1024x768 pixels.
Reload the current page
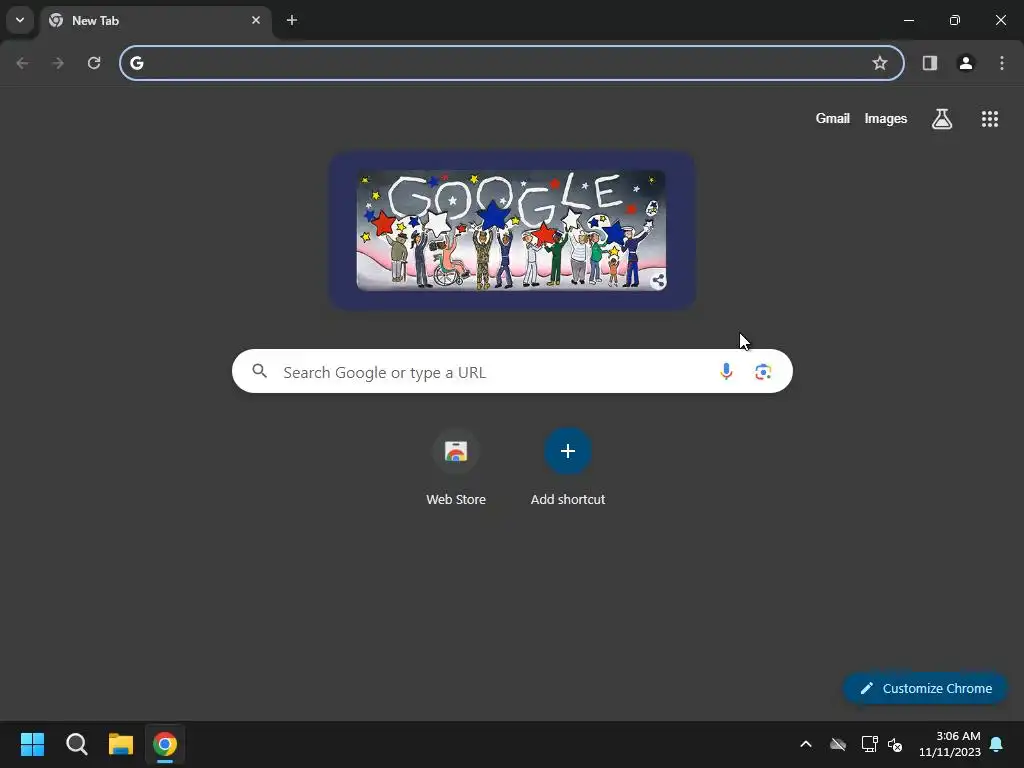(x=94, y=63)
